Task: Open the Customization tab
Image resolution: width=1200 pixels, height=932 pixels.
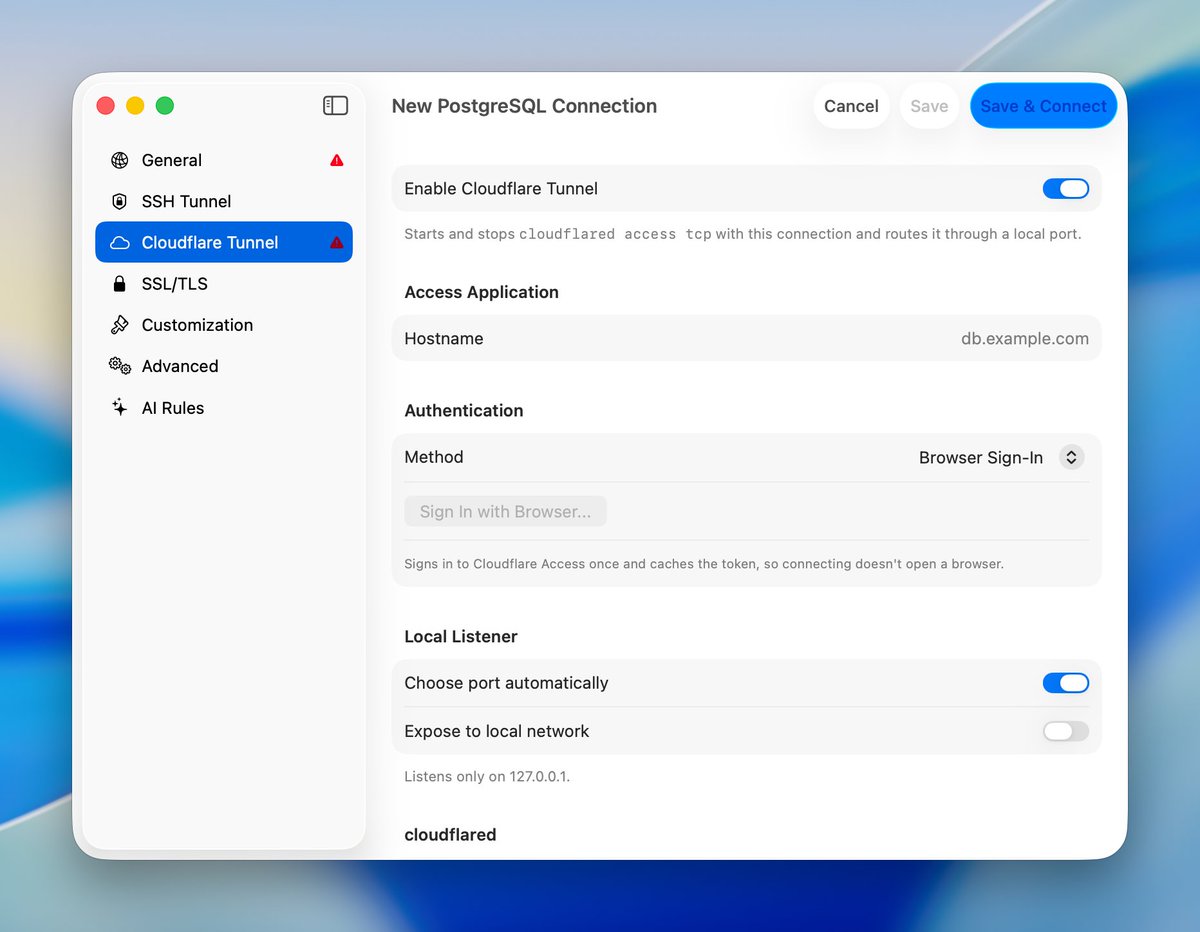Action: point(224,325)
